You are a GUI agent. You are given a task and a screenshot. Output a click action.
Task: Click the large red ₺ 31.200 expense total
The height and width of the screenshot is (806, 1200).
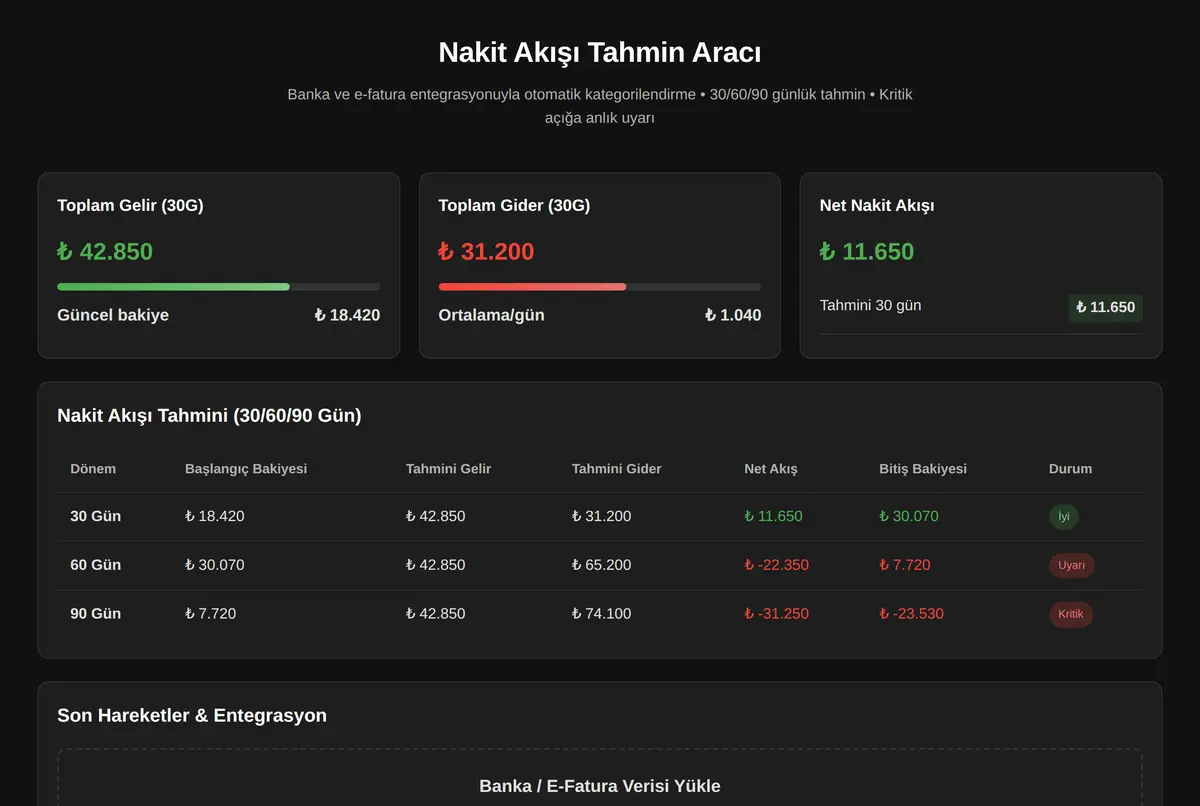click(486, 252)
